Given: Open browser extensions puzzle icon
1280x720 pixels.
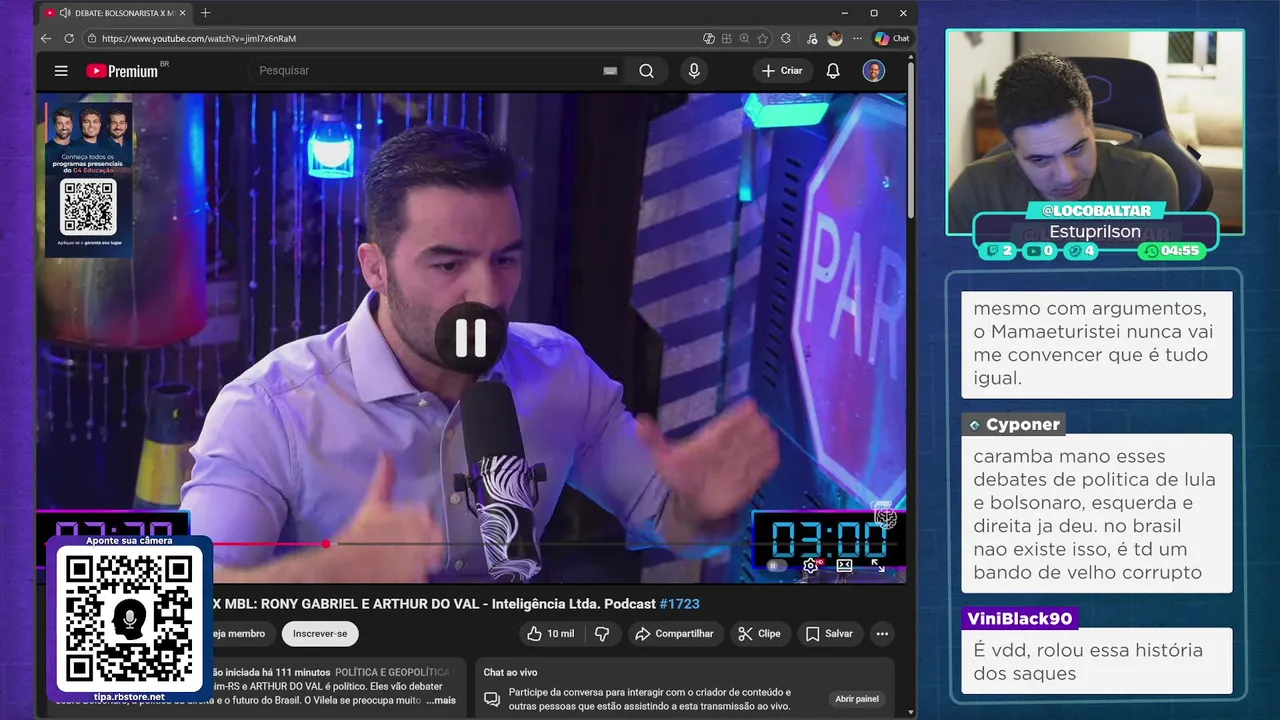Looking at the screenshot, I should 786,38.
